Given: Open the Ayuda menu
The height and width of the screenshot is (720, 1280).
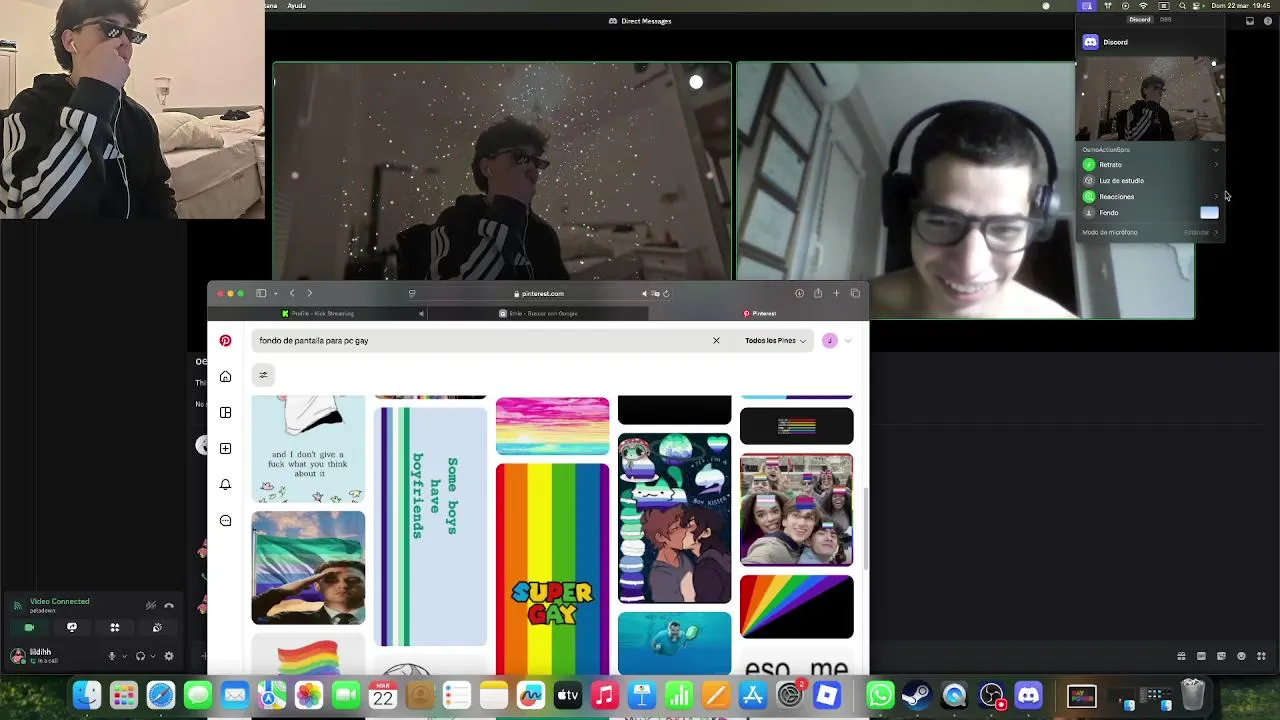Looking at the screenshot, I should [x=297, y=6].
